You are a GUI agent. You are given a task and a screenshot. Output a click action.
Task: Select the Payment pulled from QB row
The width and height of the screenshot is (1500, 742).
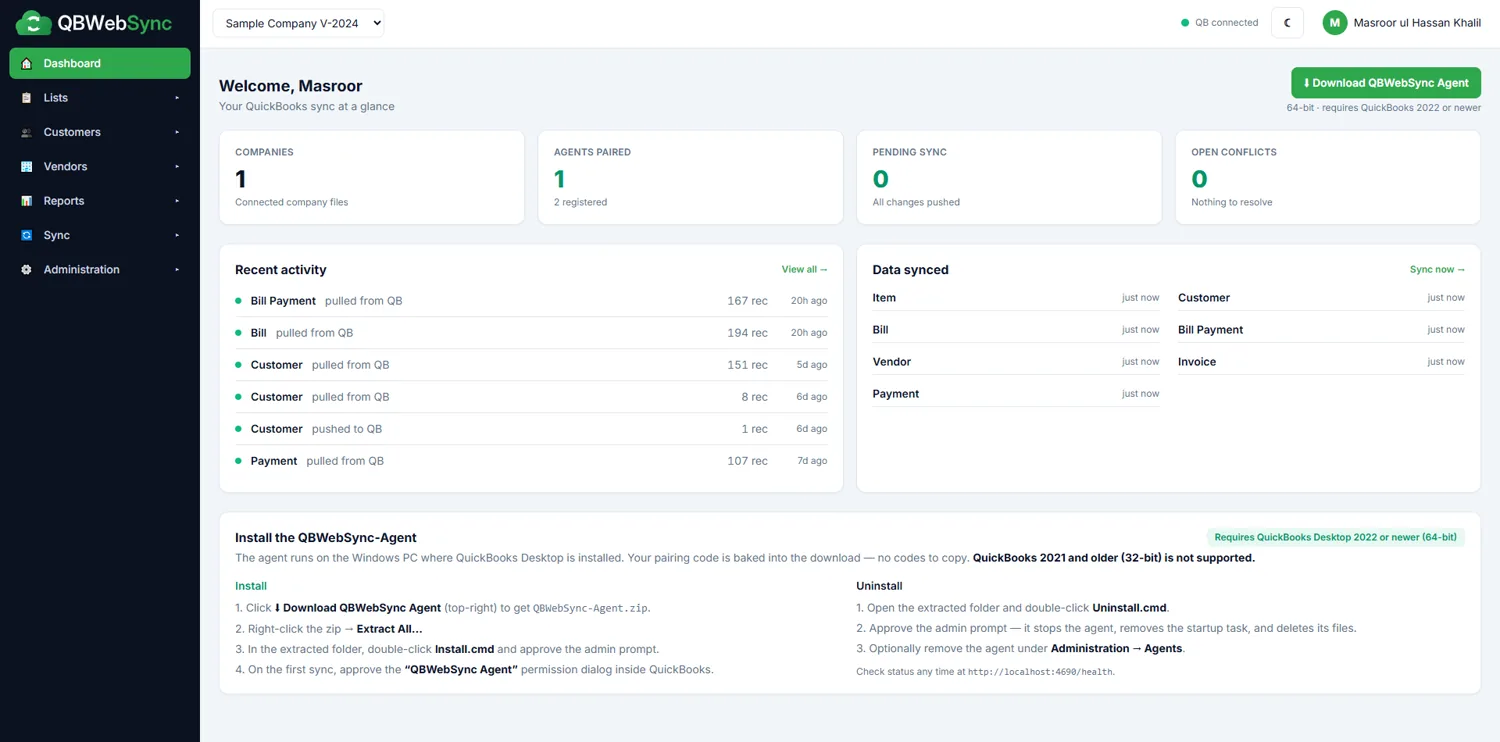coord(531,461)
